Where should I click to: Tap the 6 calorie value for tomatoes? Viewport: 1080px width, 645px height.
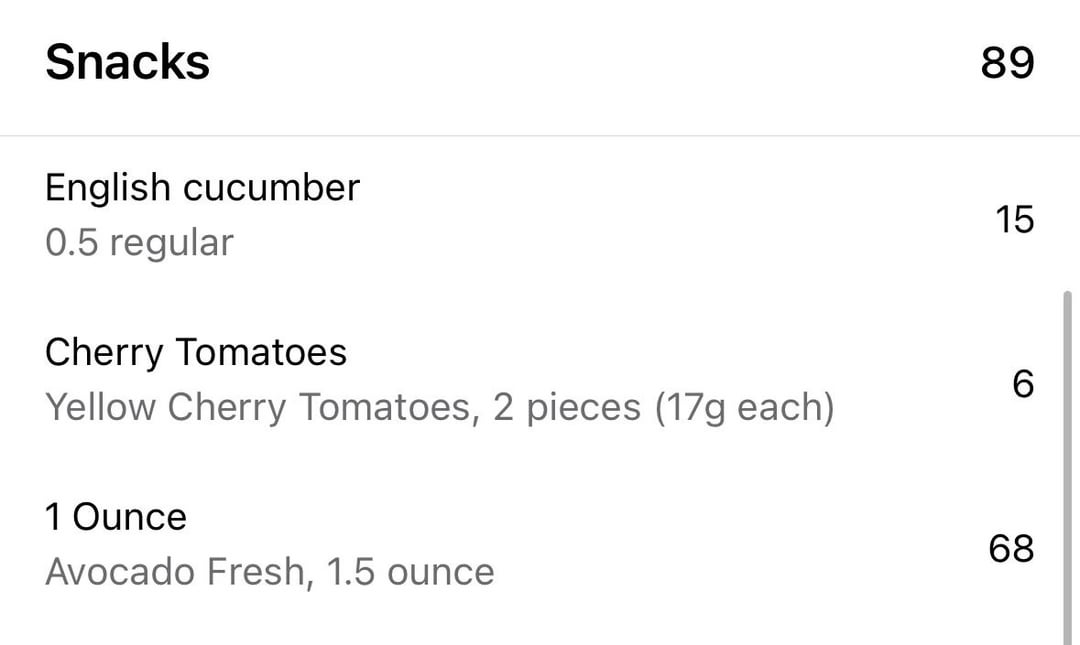[x=1023, y=384]
